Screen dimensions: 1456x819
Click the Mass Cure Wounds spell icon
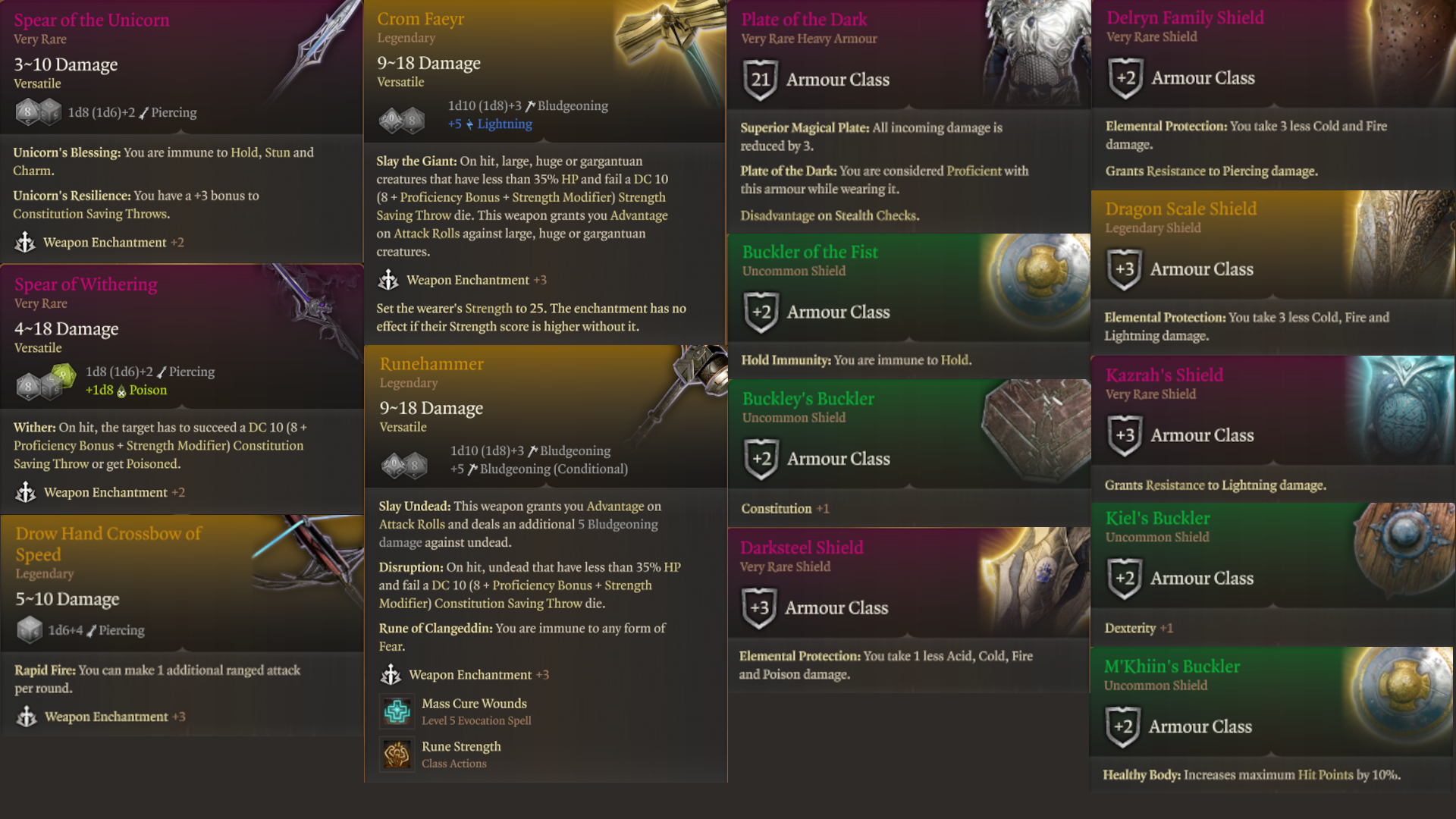click(x=397, y=711)
